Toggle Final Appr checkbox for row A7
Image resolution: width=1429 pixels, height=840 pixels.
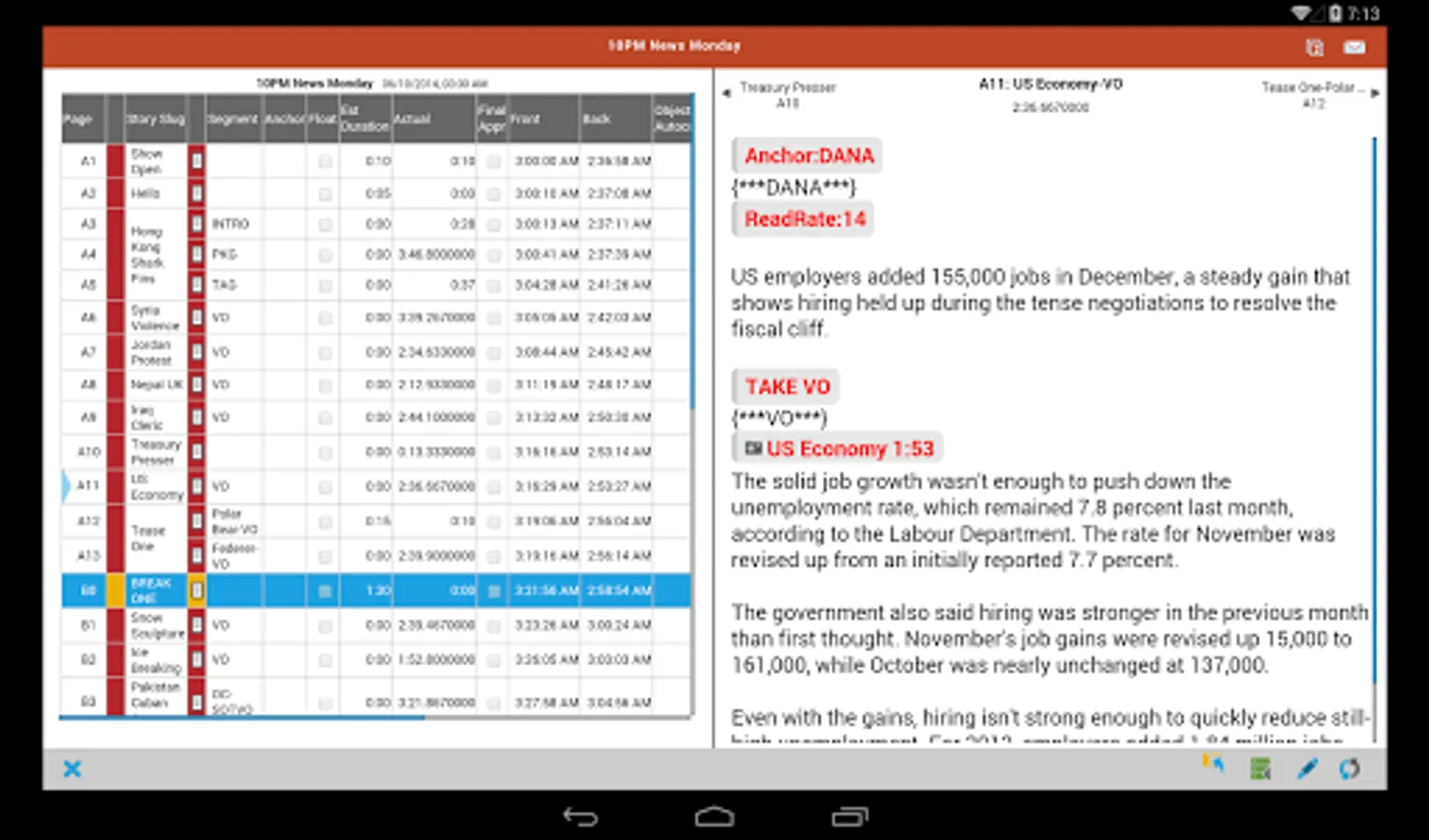click(x=494, y=353)
